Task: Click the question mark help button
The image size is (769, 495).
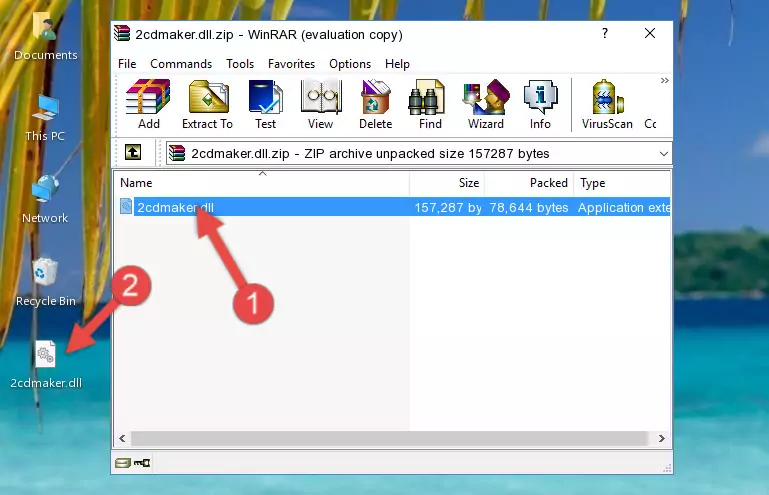Action: click(605, 33)
